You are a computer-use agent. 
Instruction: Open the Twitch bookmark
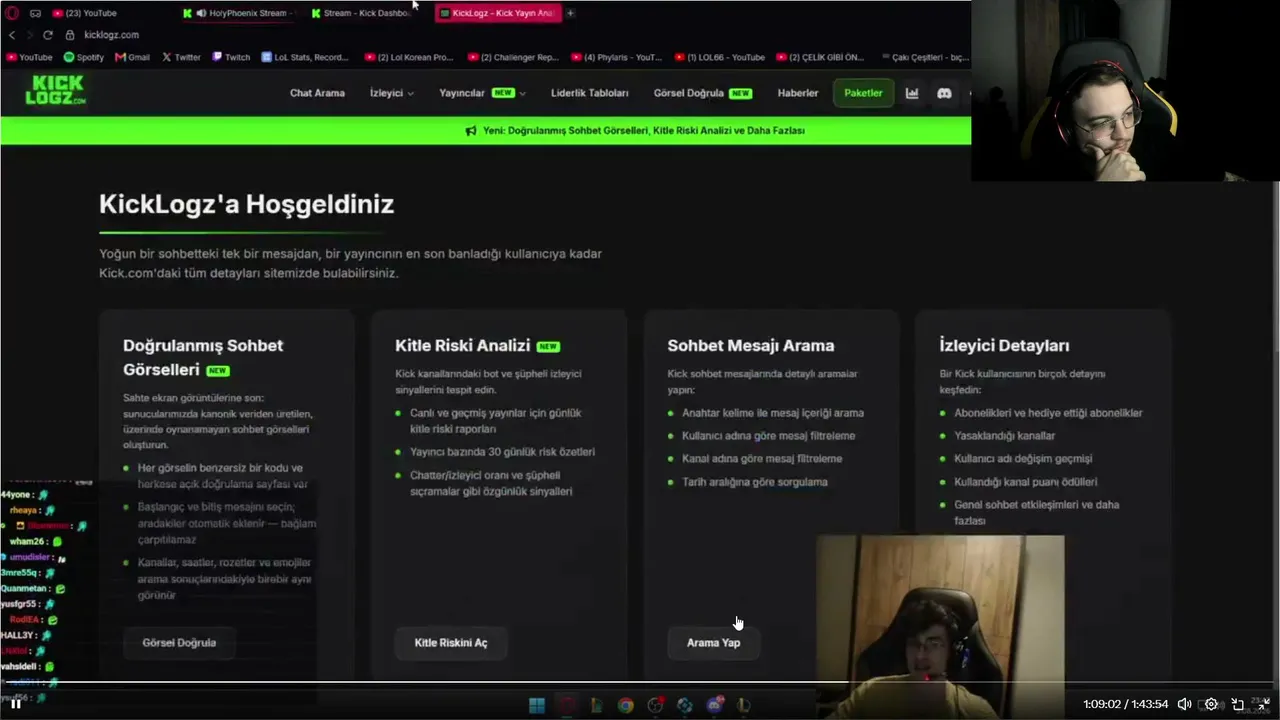231,57
